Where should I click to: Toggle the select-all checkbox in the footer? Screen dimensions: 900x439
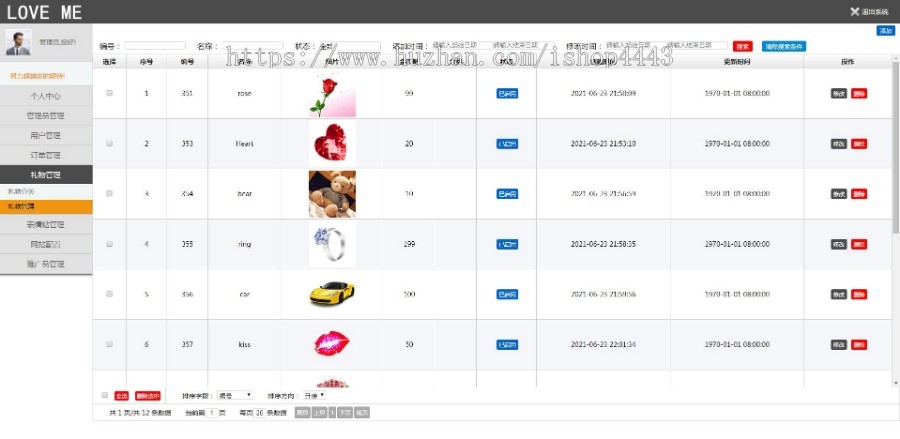click(104, 395)
